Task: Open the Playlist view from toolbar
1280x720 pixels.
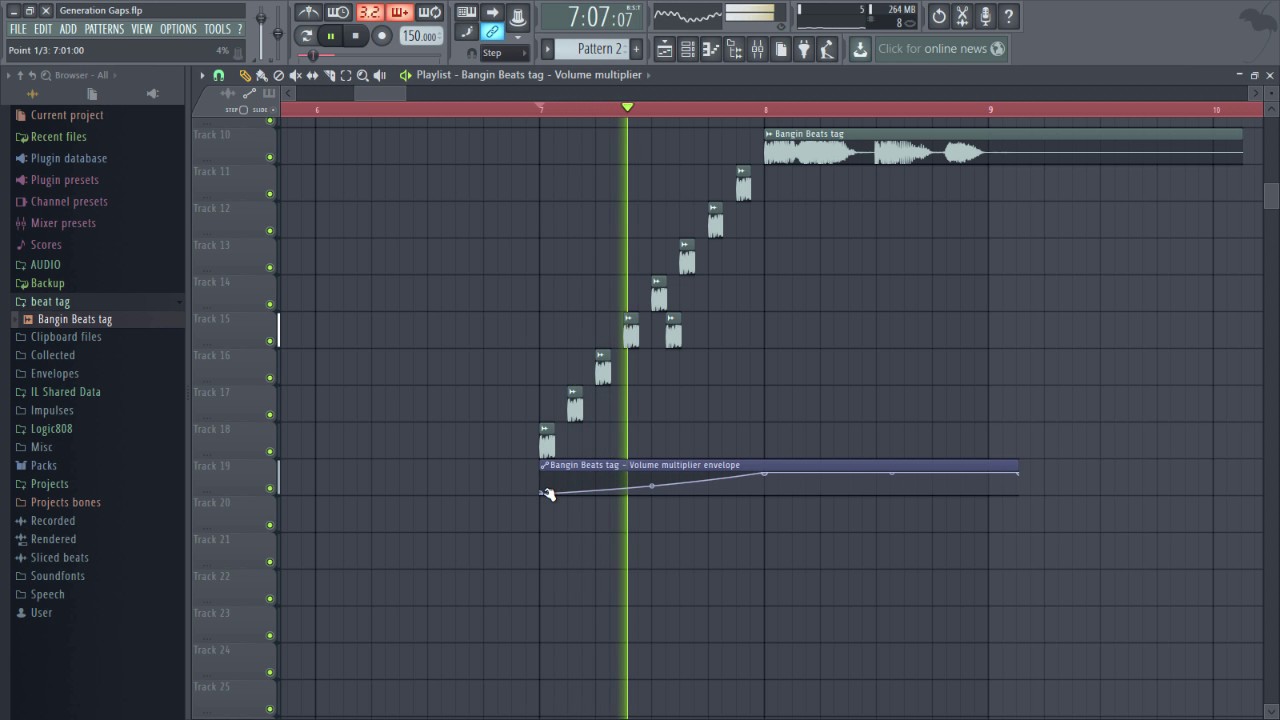Action: click(x=664, y=49)
